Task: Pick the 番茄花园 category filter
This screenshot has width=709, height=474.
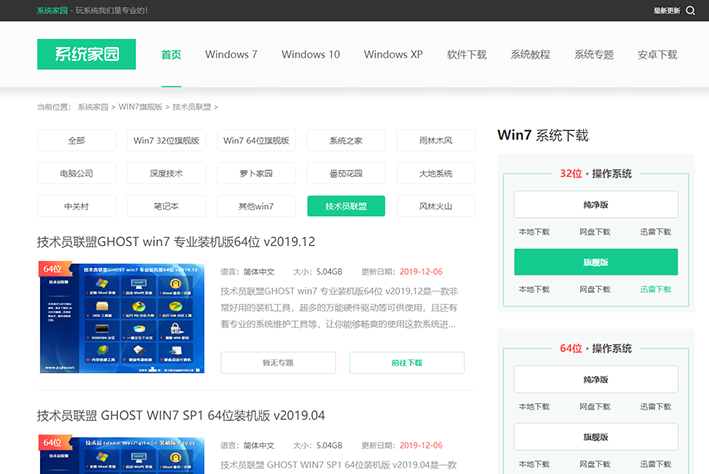Action: pos(346,174)
